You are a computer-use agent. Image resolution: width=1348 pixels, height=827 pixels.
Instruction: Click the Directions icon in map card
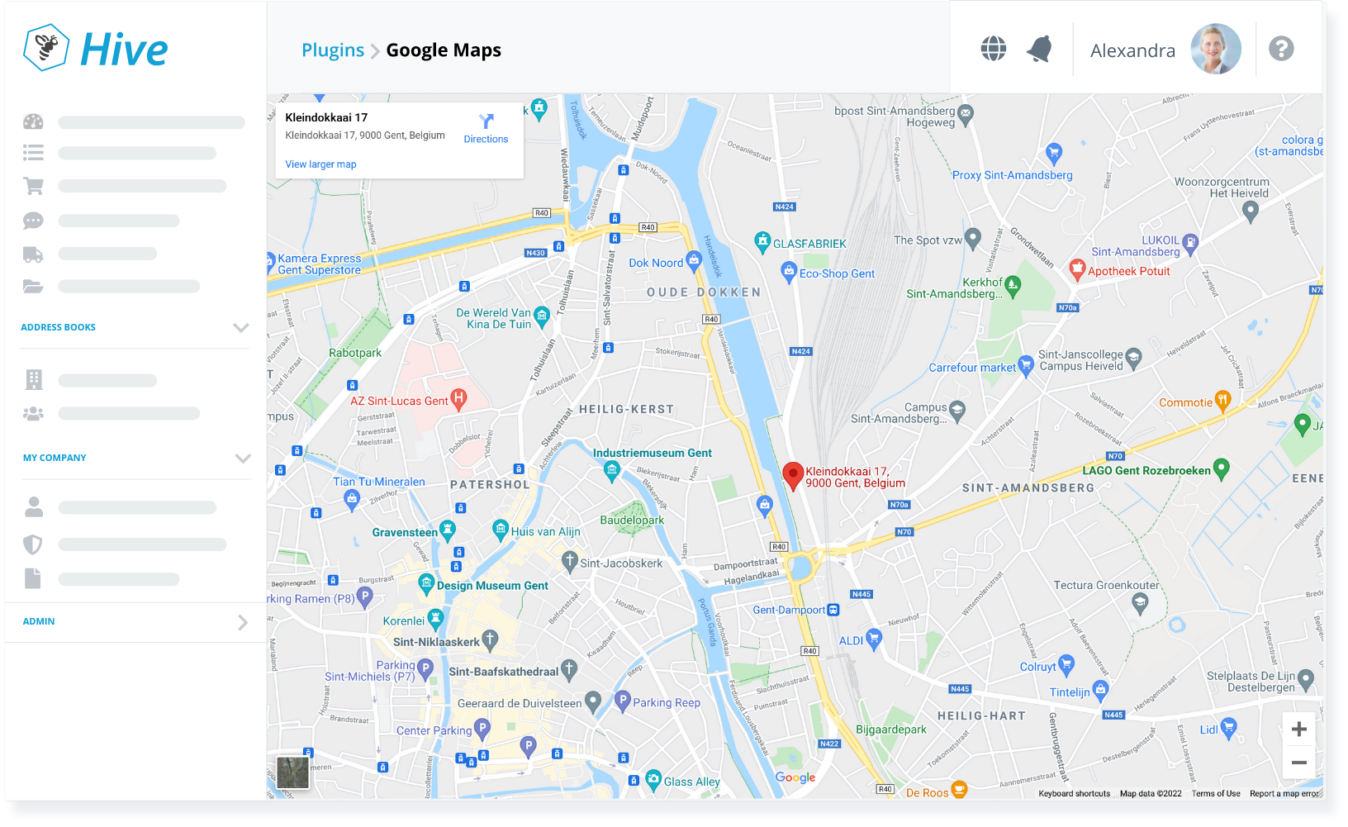486,128
